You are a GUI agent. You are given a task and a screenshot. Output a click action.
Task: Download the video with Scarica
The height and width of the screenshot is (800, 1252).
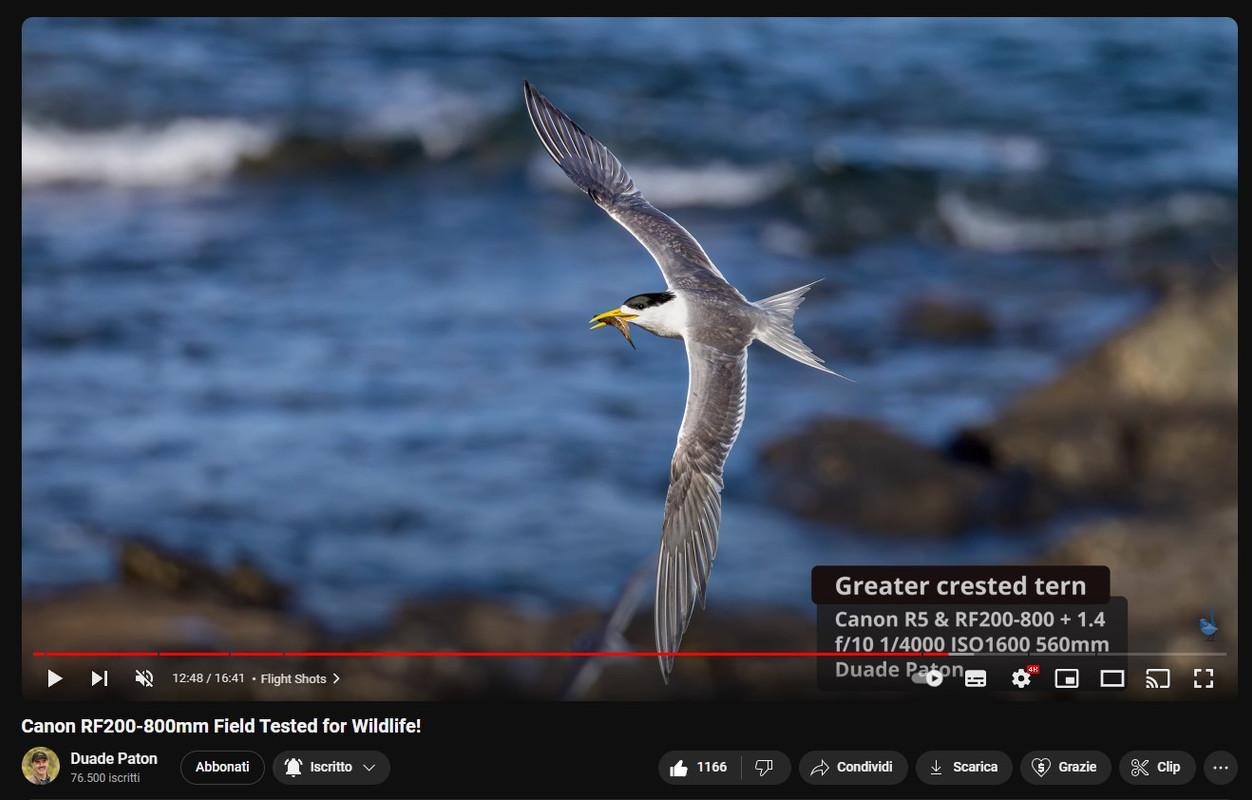tap(964, 767)
